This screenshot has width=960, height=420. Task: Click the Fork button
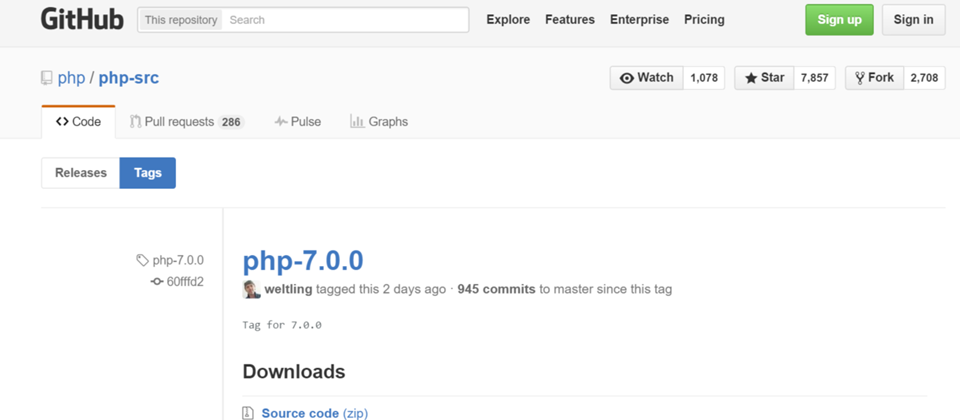(x=875, y=78)
